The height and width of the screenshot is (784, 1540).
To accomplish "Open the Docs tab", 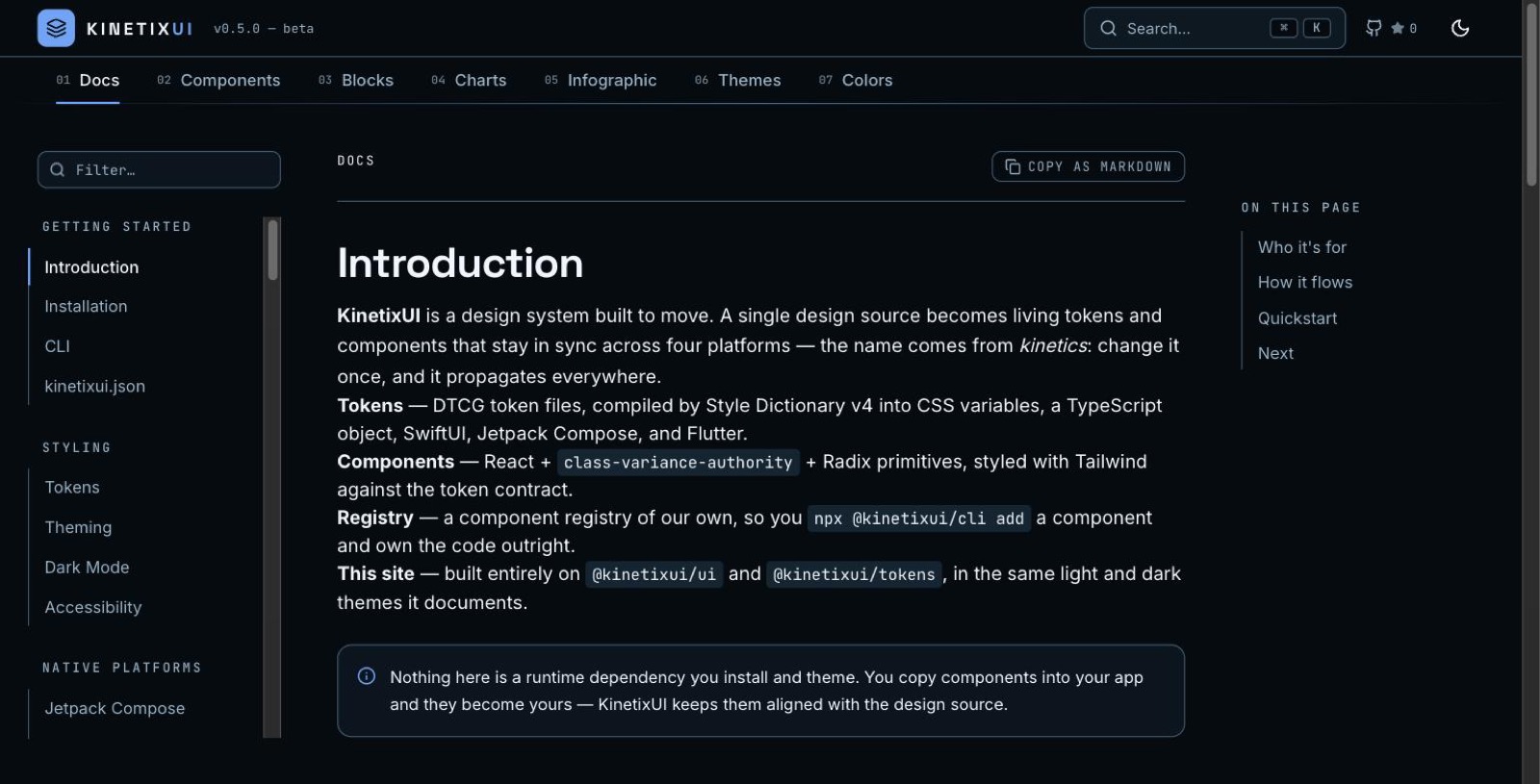I will [x=88, y=80].
